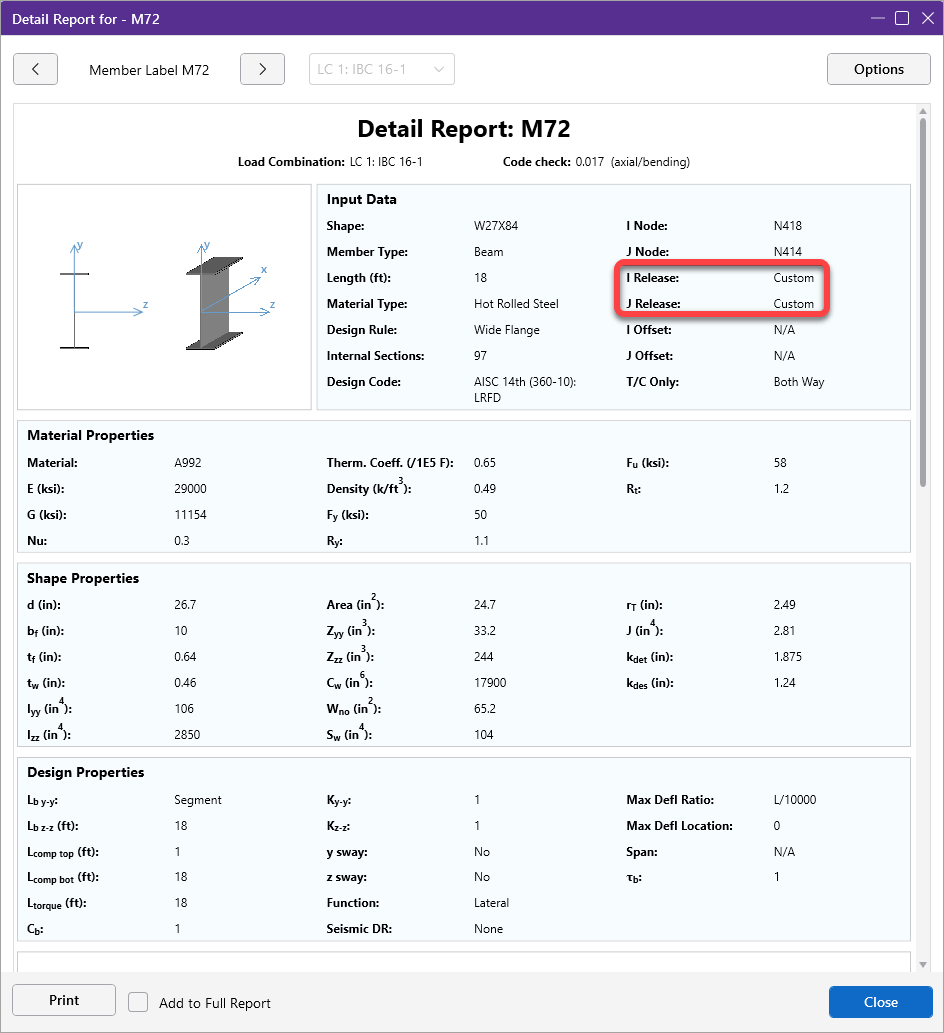Click the J Release Custom value

[x=793, y=304]
